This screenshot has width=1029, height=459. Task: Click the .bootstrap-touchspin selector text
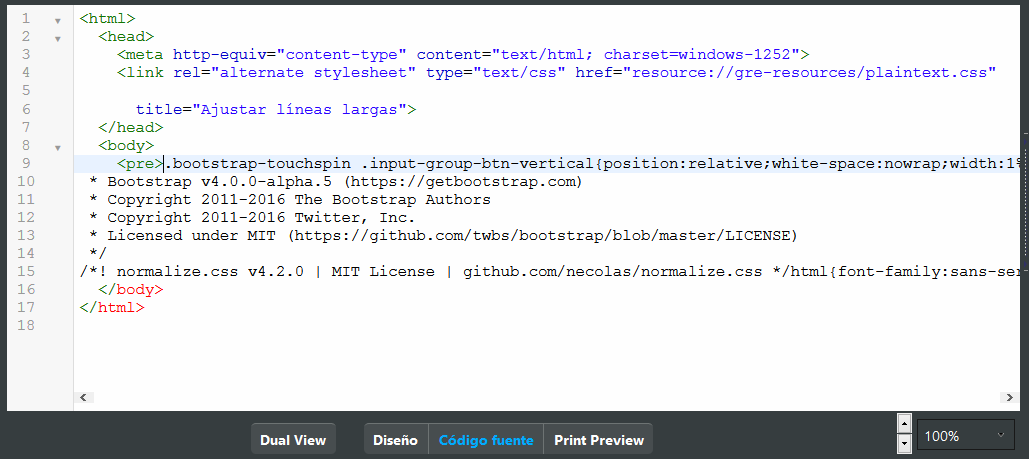click(257, 164)
